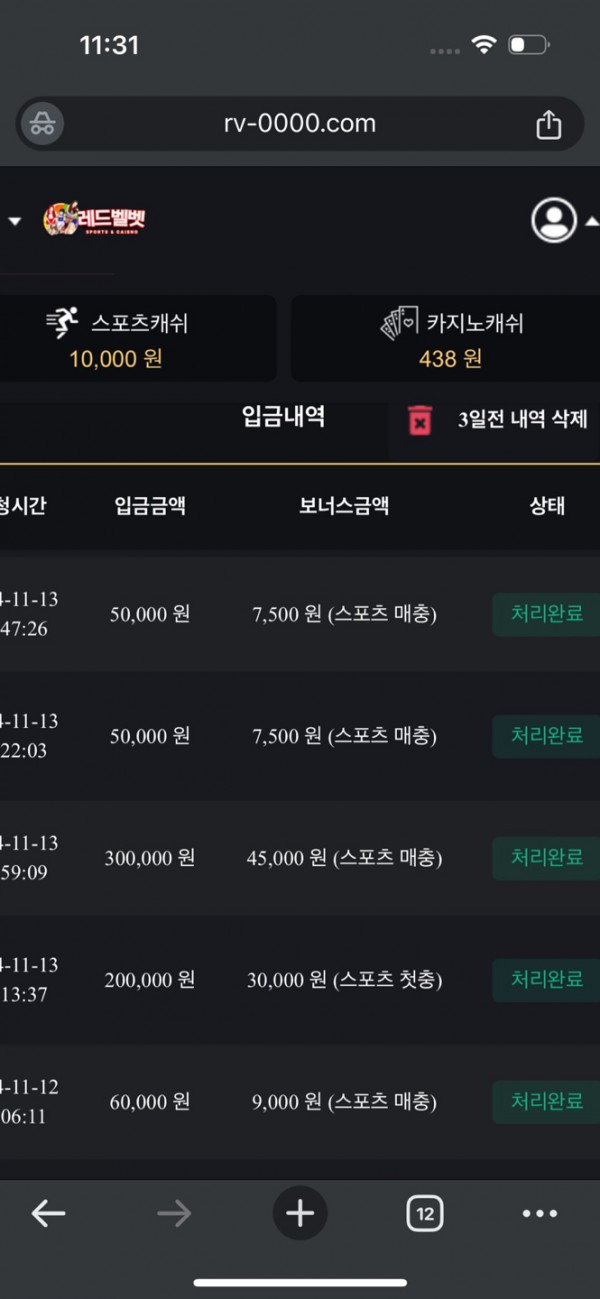This screenshot has width=600, height=1299.
Task: Select the 입금금액 column header
Action: (150, 506)
